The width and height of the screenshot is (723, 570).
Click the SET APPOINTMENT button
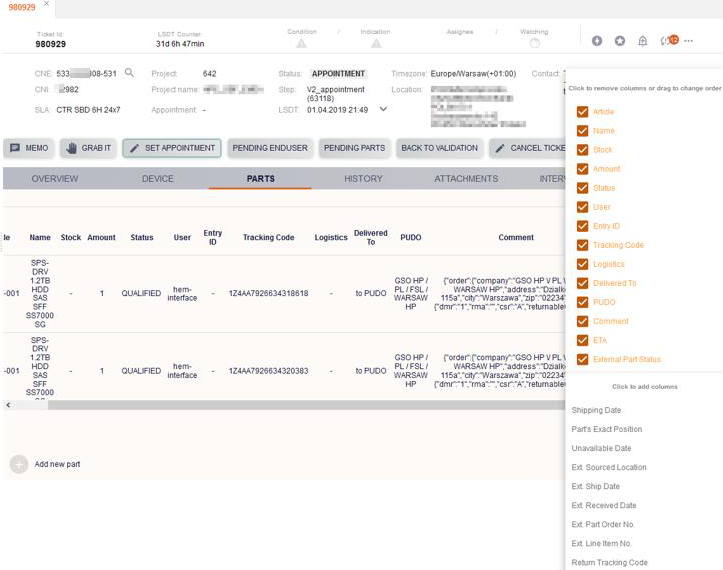coord(172,148)
